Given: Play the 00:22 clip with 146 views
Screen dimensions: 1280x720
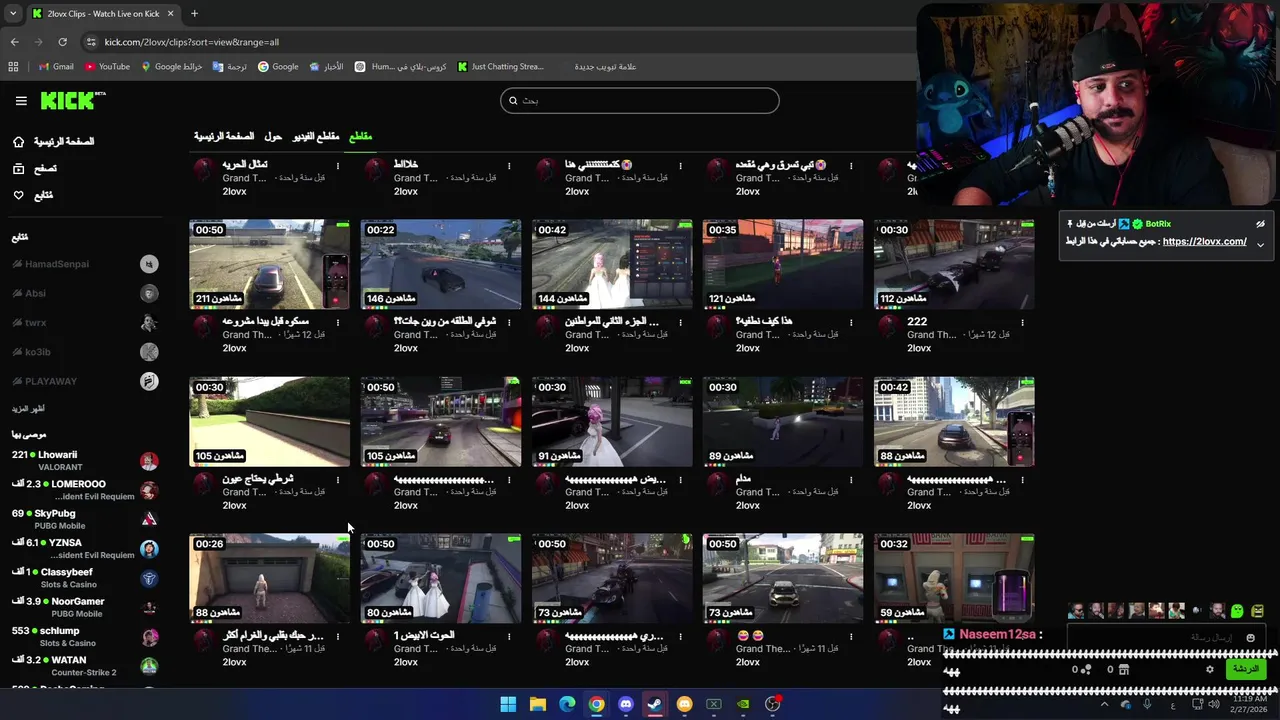Looking at the screenshot, I should 441,264.
